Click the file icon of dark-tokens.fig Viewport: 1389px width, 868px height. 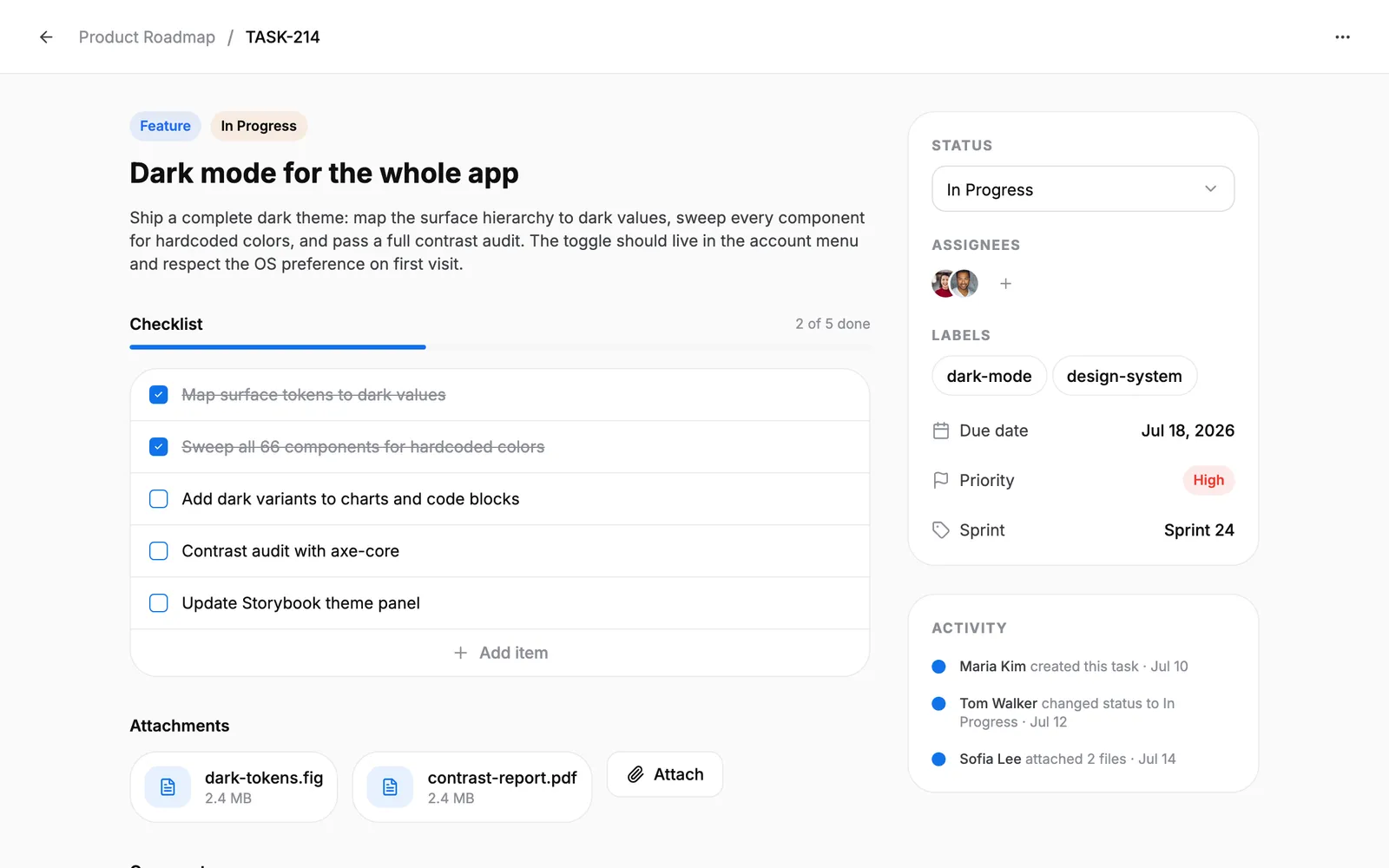click(x=168, y=786)
